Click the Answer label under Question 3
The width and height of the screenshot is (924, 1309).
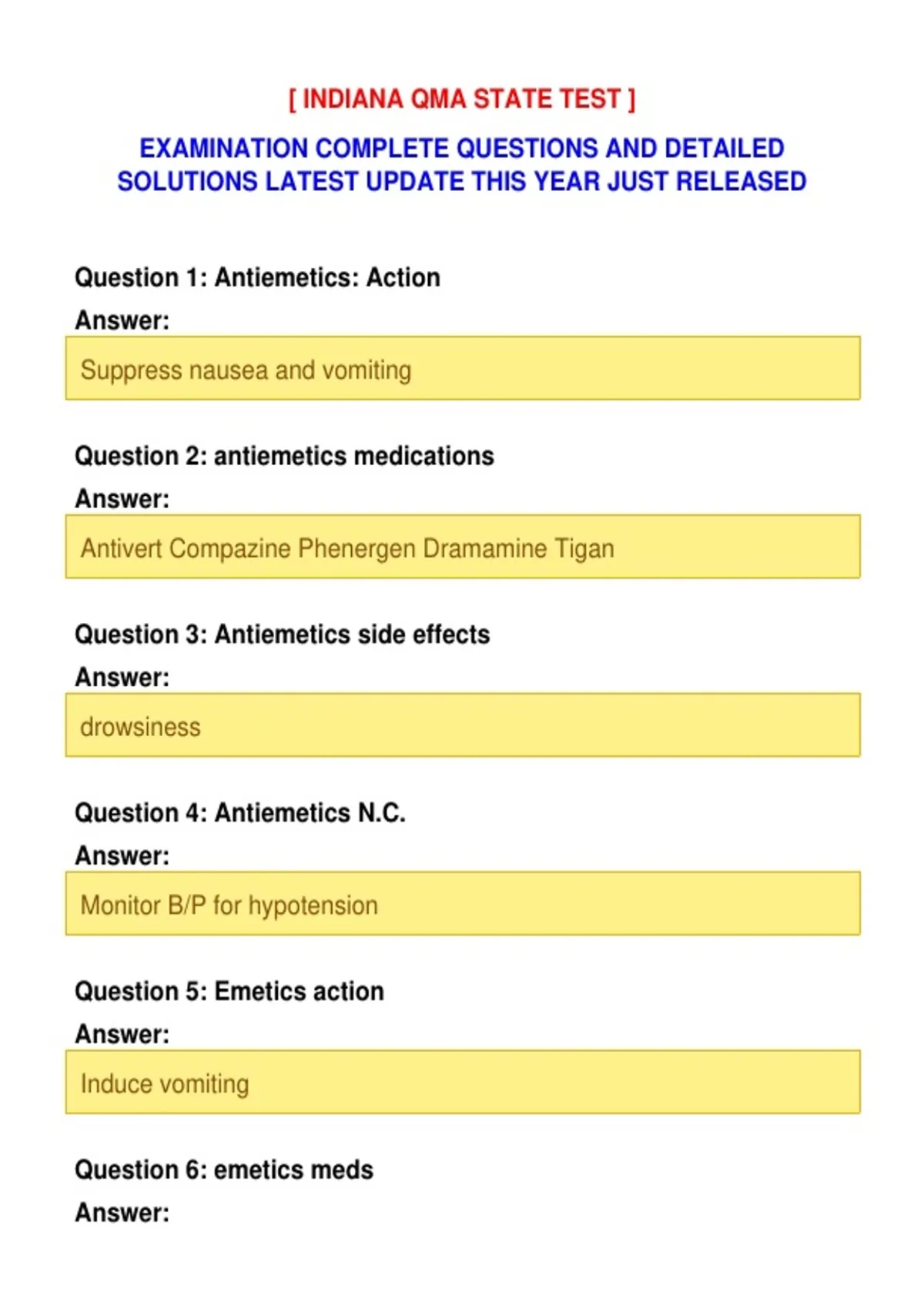pos(122,678)
